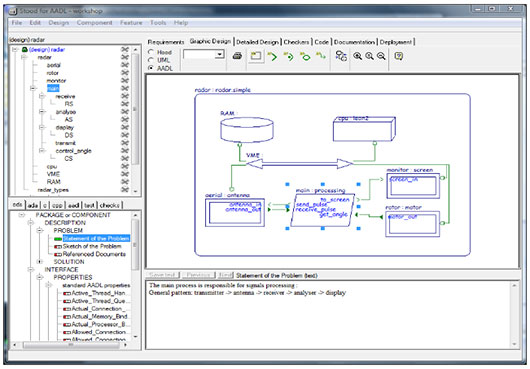530x369 pixels.
Task: Switch to the Checkers tab
Action: coord(296,42)
